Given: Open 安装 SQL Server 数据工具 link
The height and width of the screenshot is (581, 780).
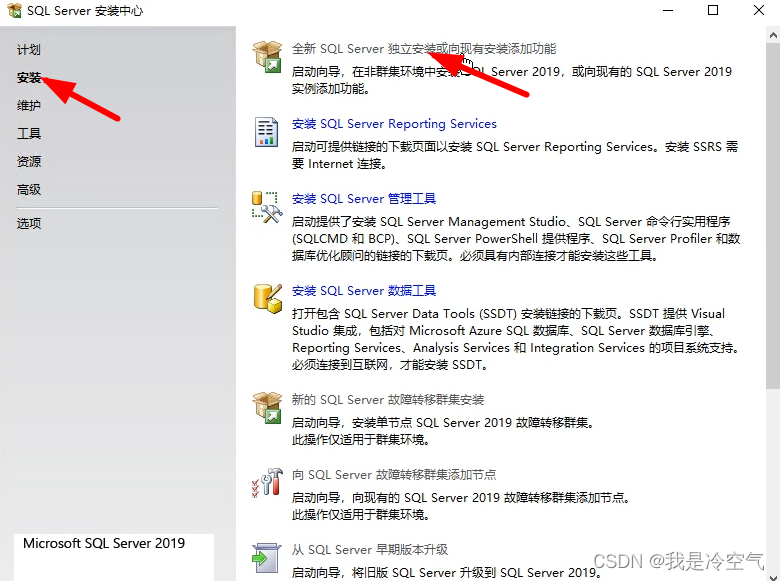Looking at the screenshot, I should (x=364, y=291).
